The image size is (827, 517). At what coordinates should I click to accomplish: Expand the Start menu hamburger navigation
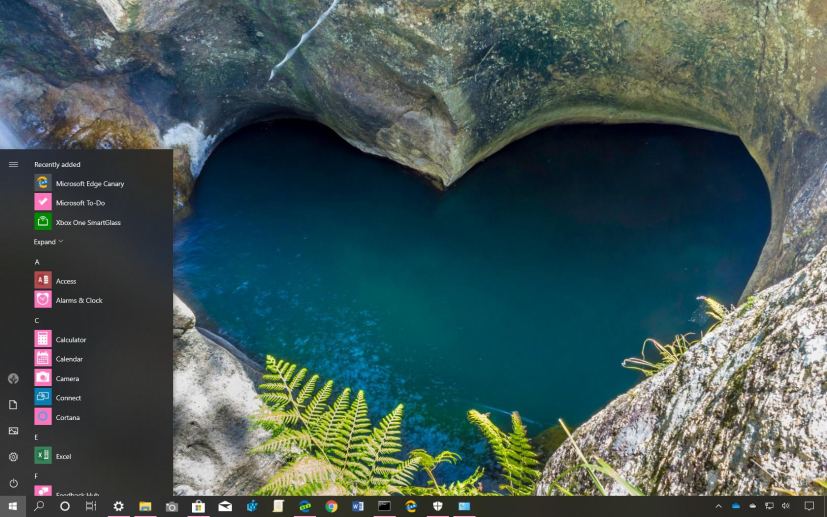click(13, 164)
